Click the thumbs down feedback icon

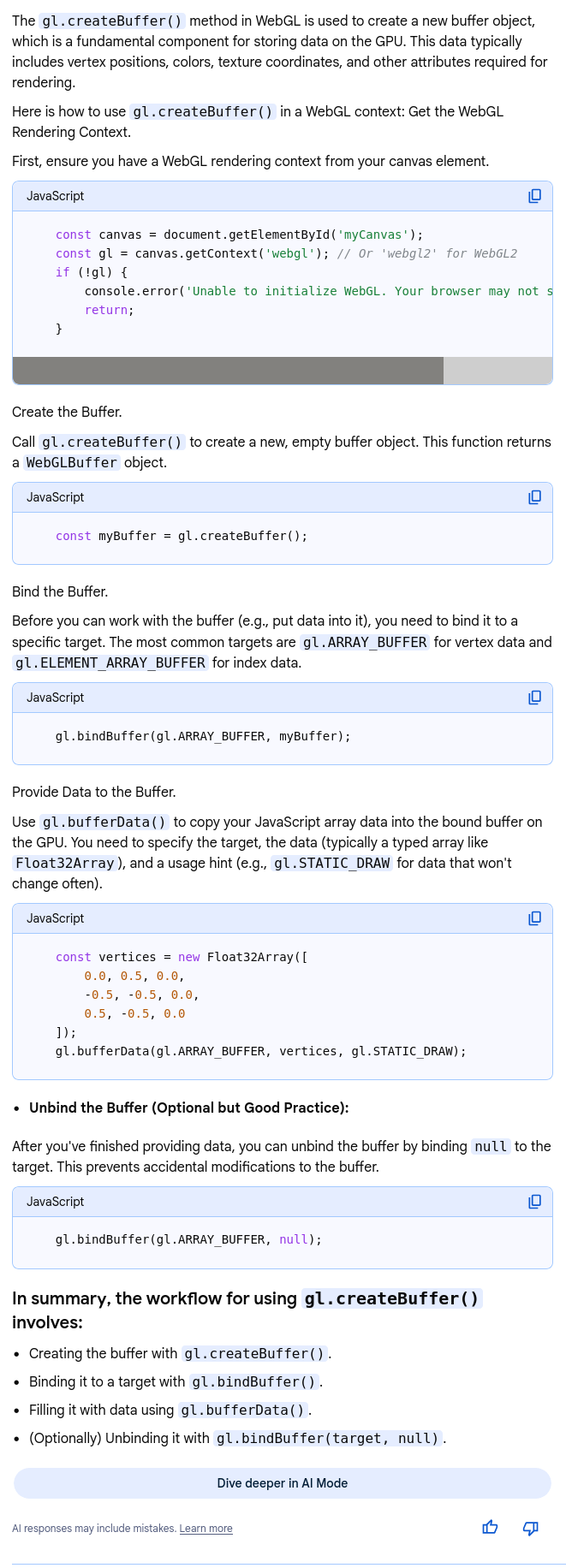[x=531, y=1528]
